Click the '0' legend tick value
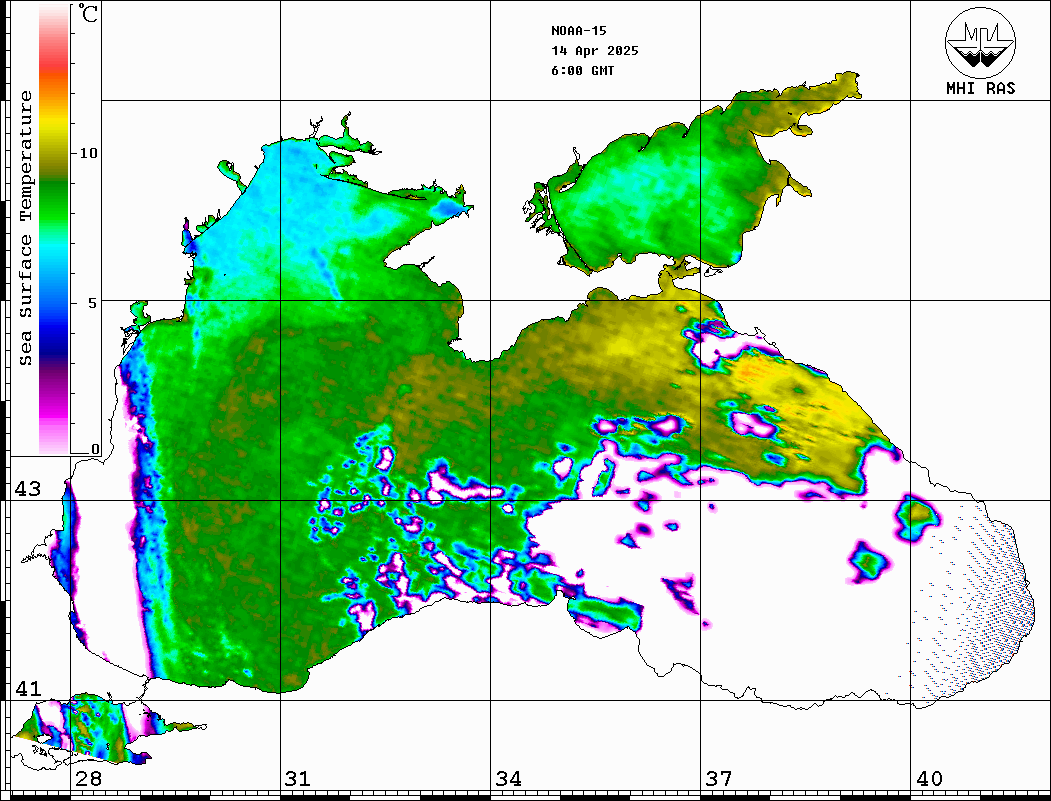 95,449
